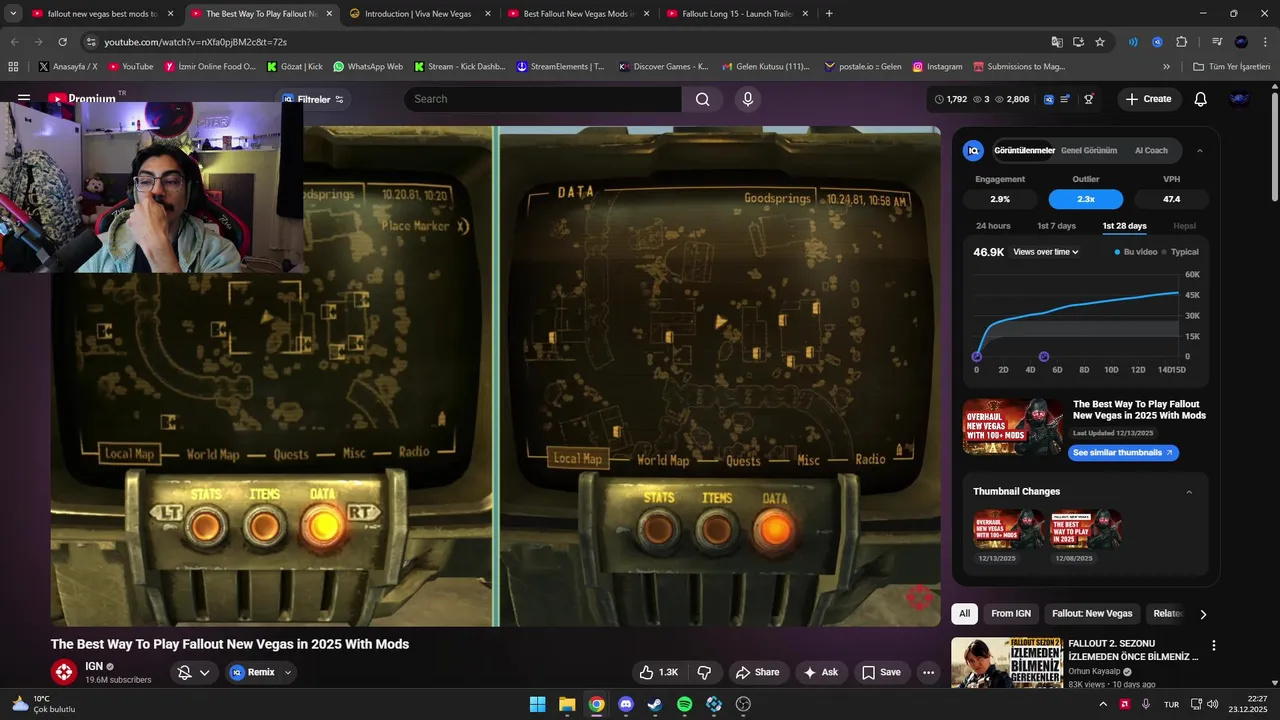
Task: Click the search magnifier button
Action: point(702,99)
